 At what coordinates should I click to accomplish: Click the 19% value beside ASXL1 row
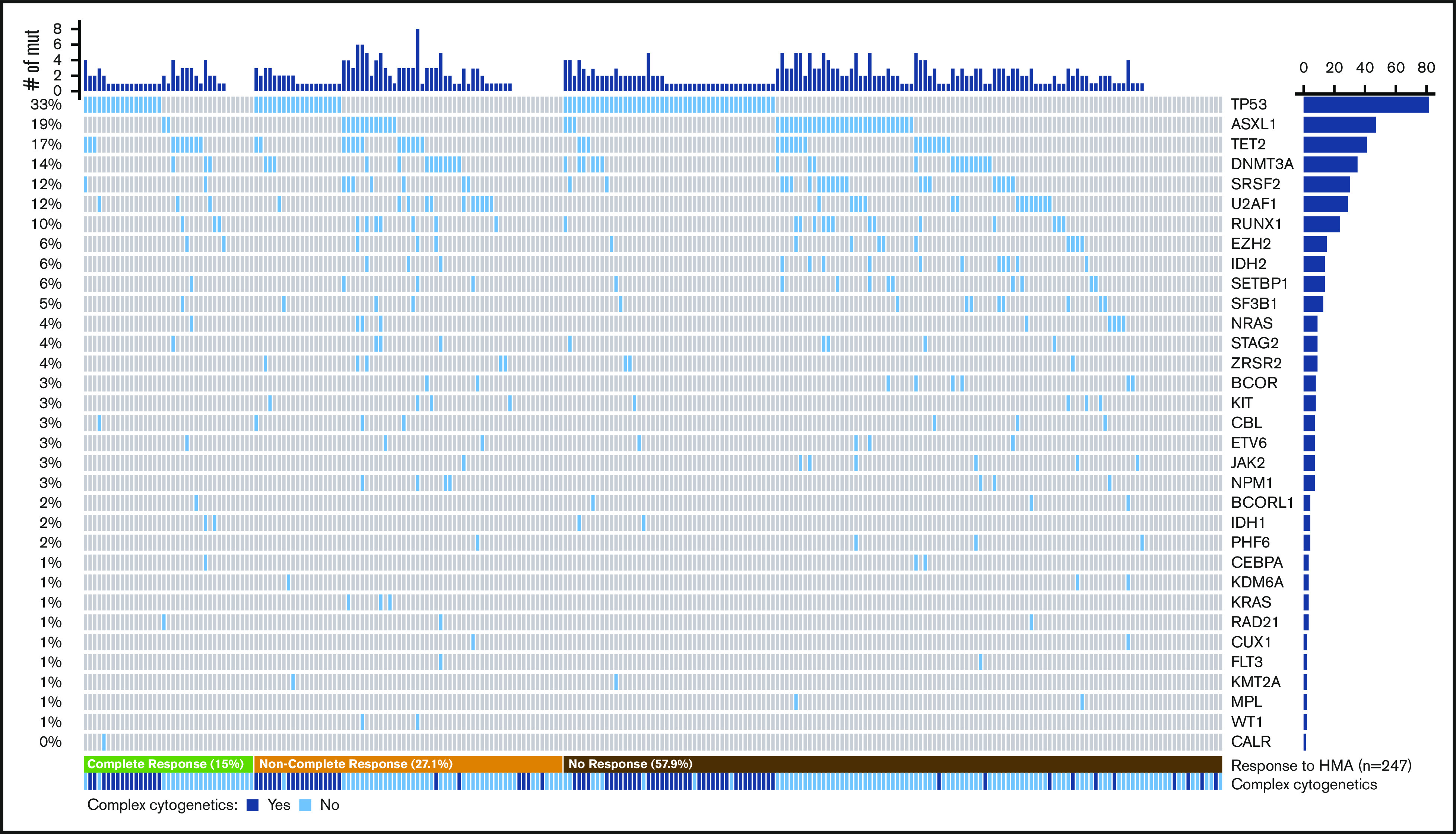pyautogui.click(x=47, y=124)
